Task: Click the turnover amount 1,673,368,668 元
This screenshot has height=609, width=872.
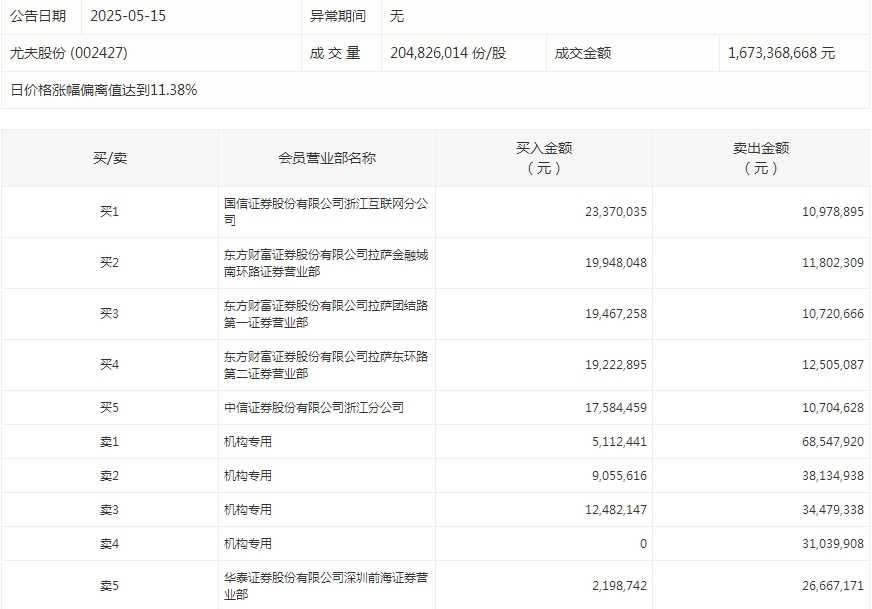Action: (781, 53)
